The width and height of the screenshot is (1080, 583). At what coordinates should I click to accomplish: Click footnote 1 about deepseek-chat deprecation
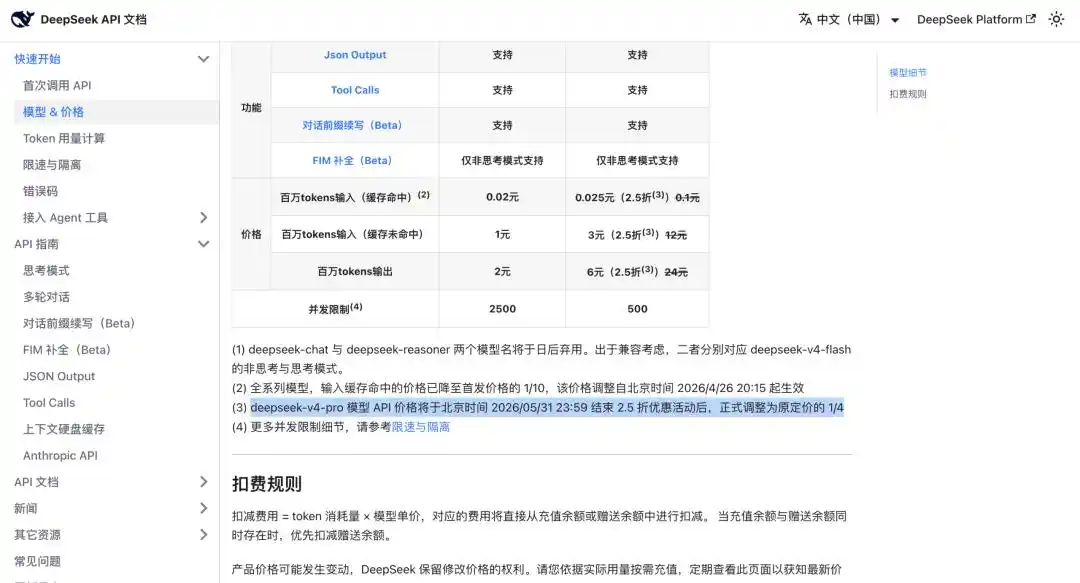(541, 359)
